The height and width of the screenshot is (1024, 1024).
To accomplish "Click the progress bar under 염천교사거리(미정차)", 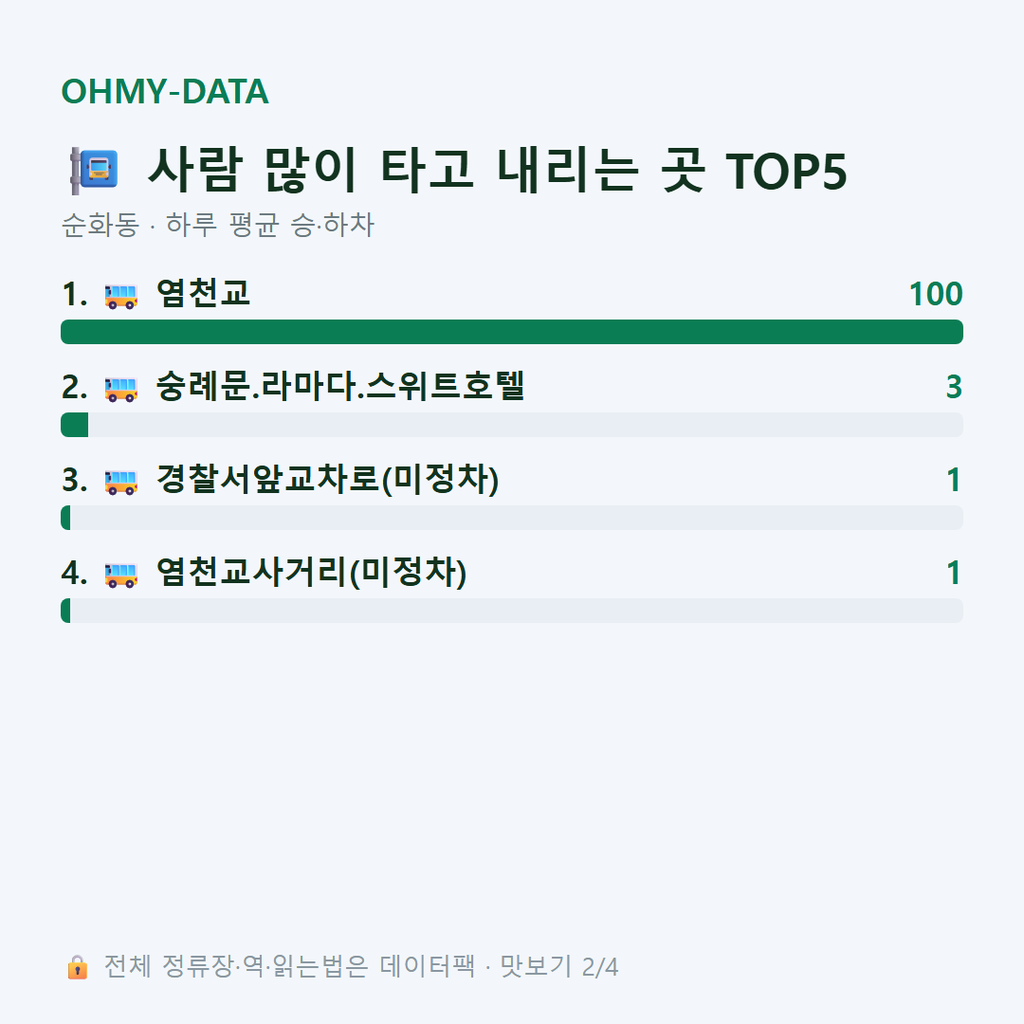I will [x=512, y=611].
